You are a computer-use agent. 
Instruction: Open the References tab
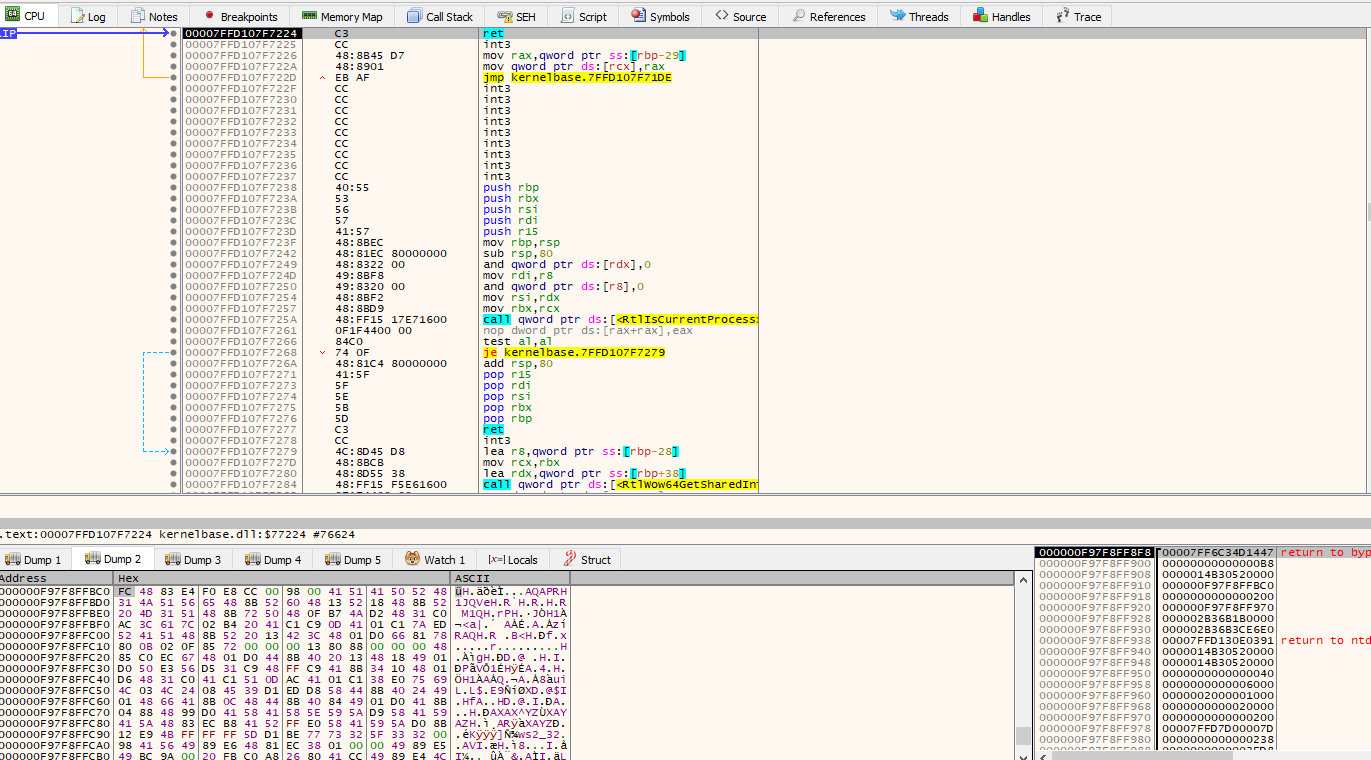pos(828,16)
